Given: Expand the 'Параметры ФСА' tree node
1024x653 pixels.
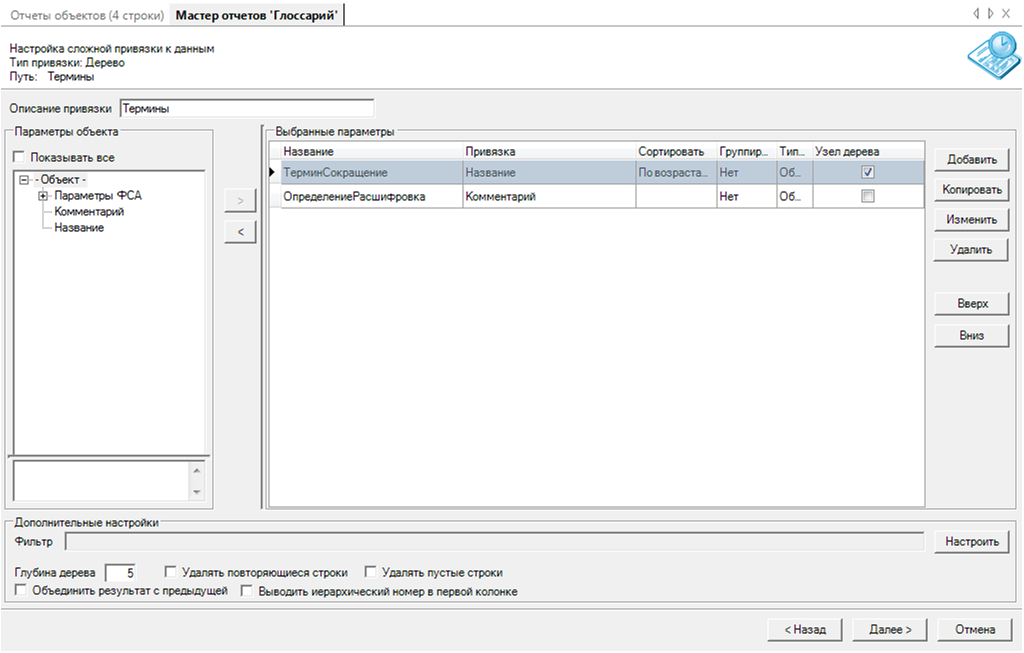Looking at the screenshot, I should 43,196.
